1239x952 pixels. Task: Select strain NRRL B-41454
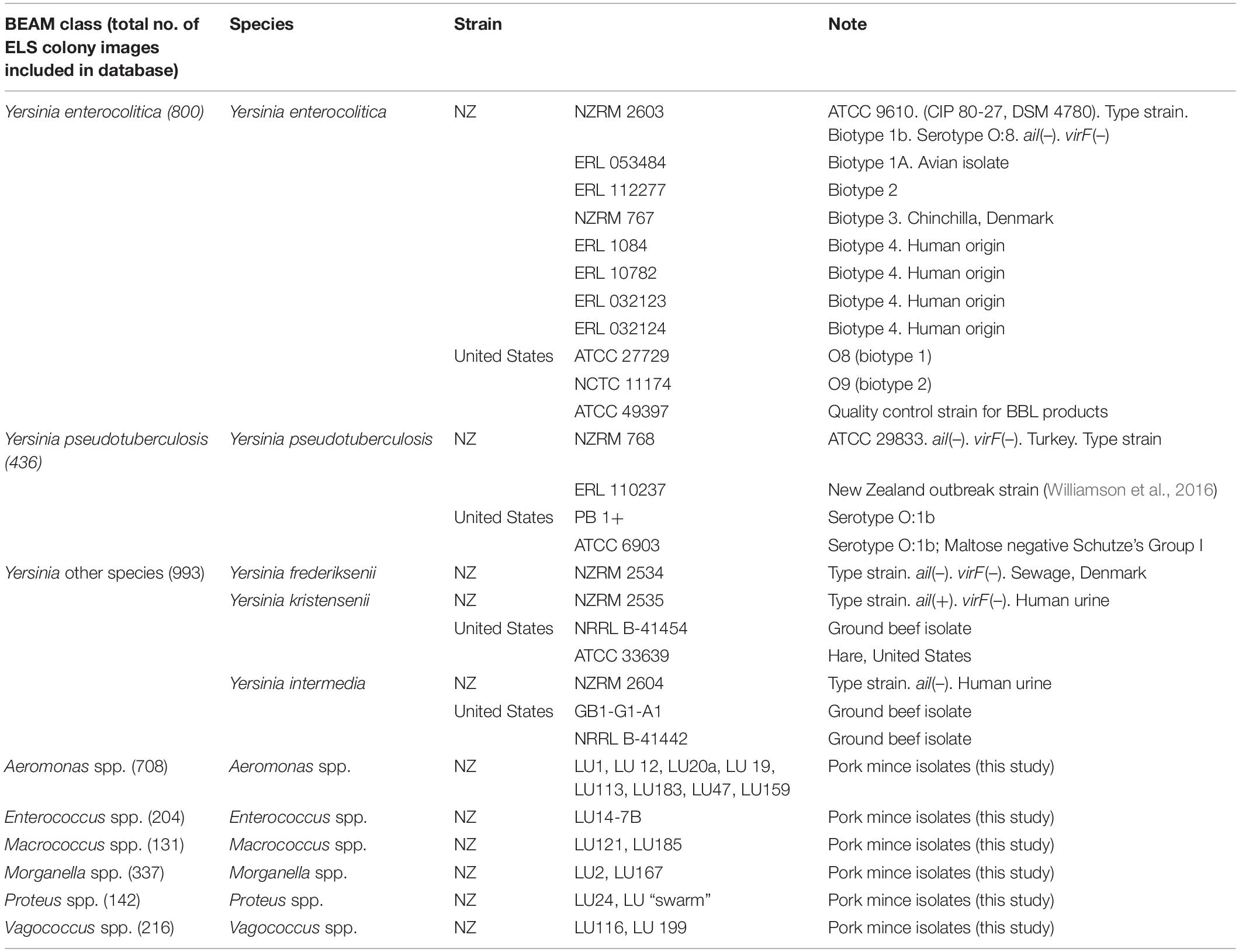631,628
